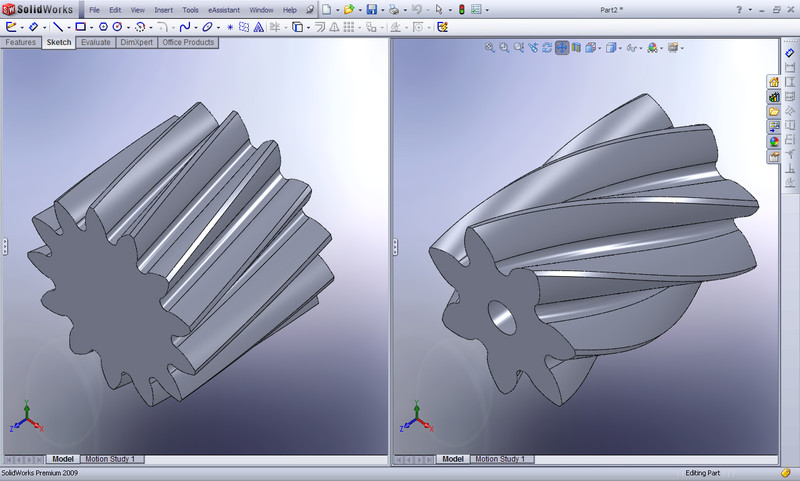This screenshot has width=800, height=481.
Task: Click the Save floppy disk icon
Action: 371,9
